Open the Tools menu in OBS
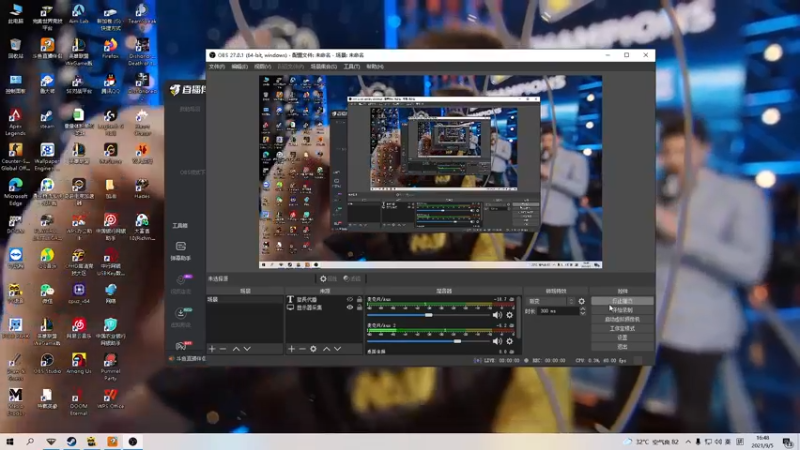Viewport: 800px width, 450px height. click(352, 67)
